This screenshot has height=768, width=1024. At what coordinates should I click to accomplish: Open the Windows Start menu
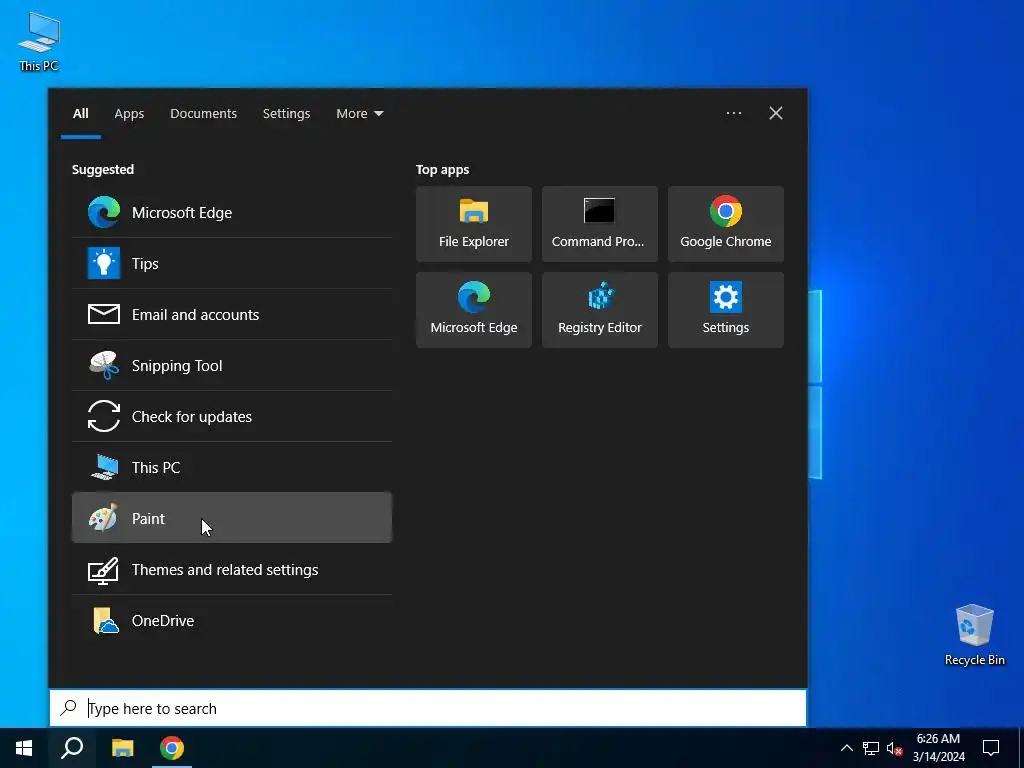24,748
